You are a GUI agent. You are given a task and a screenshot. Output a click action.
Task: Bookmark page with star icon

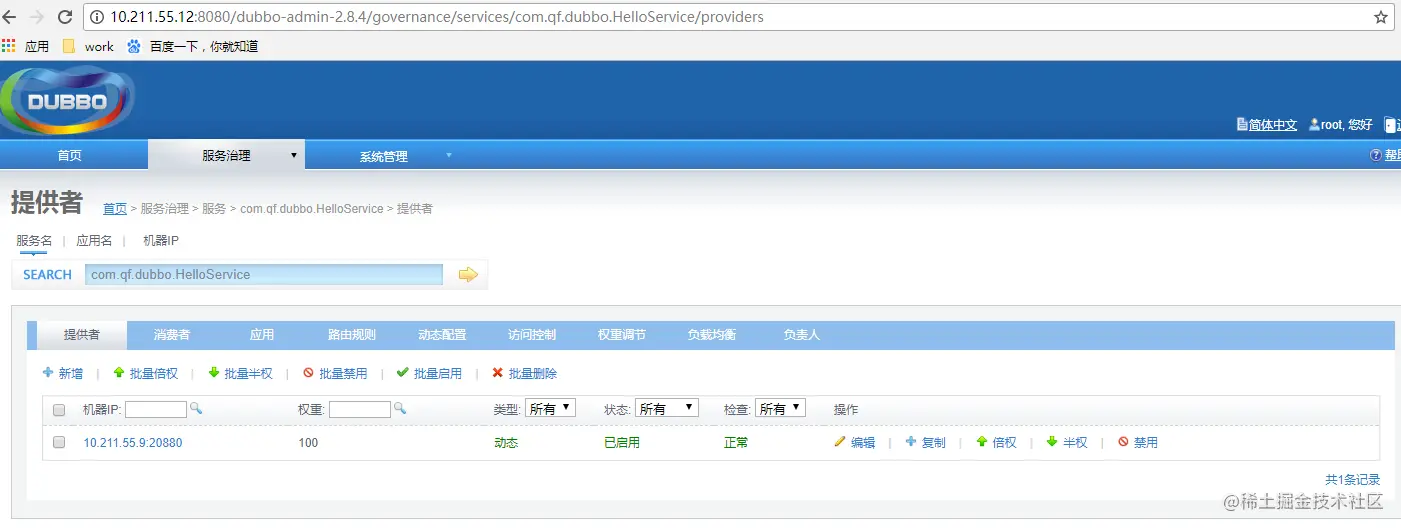tap(1381, 17)
